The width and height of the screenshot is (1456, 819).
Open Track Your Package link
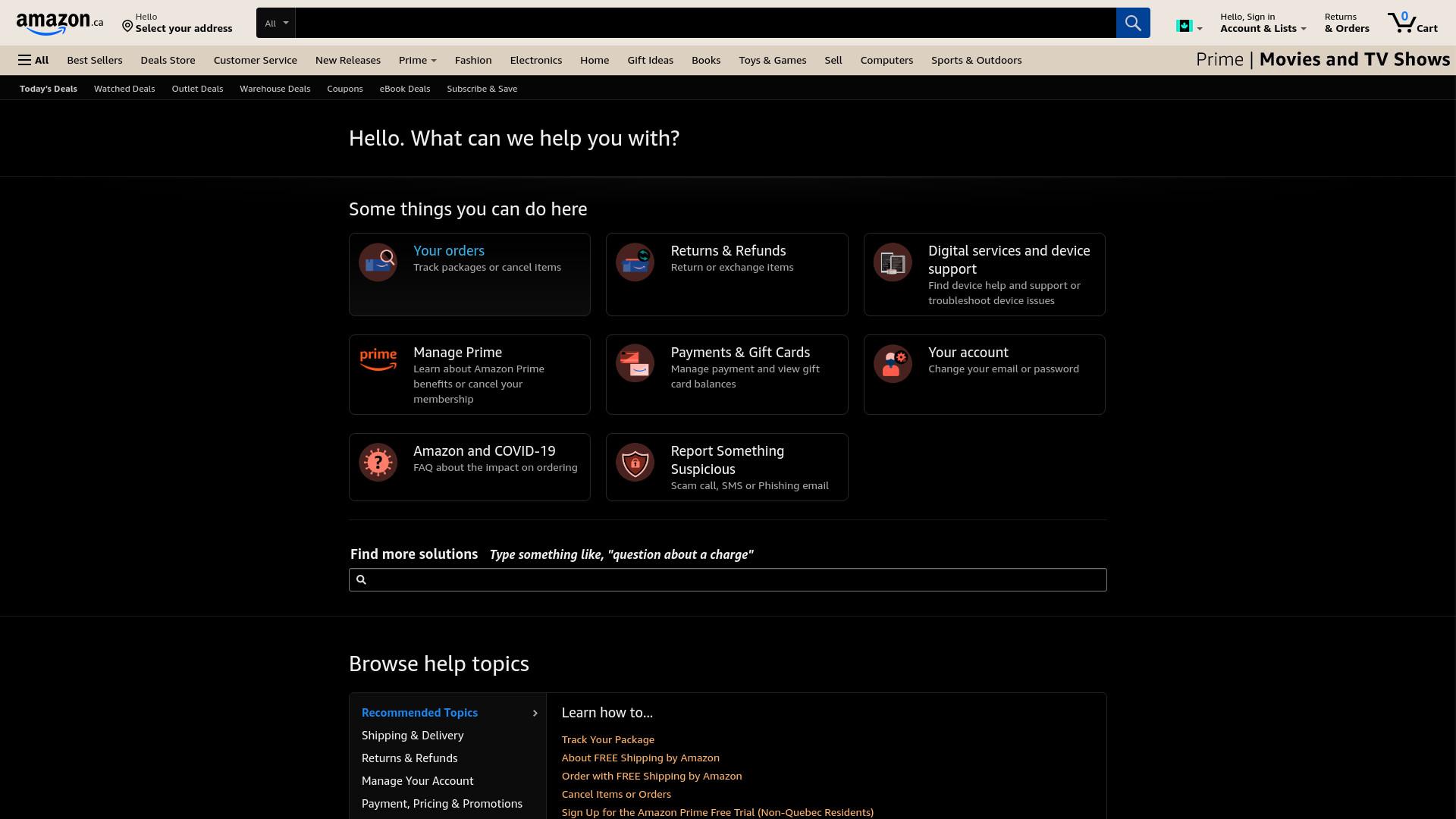coord(608,740)
